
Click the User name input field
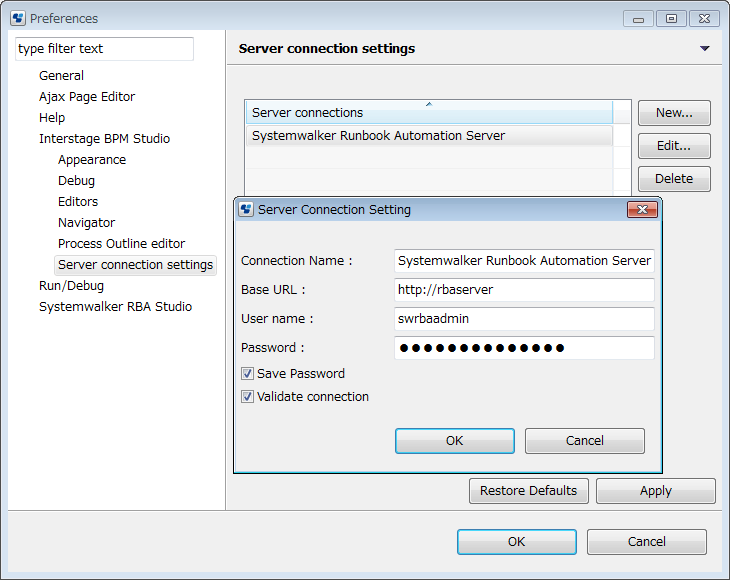524,319
